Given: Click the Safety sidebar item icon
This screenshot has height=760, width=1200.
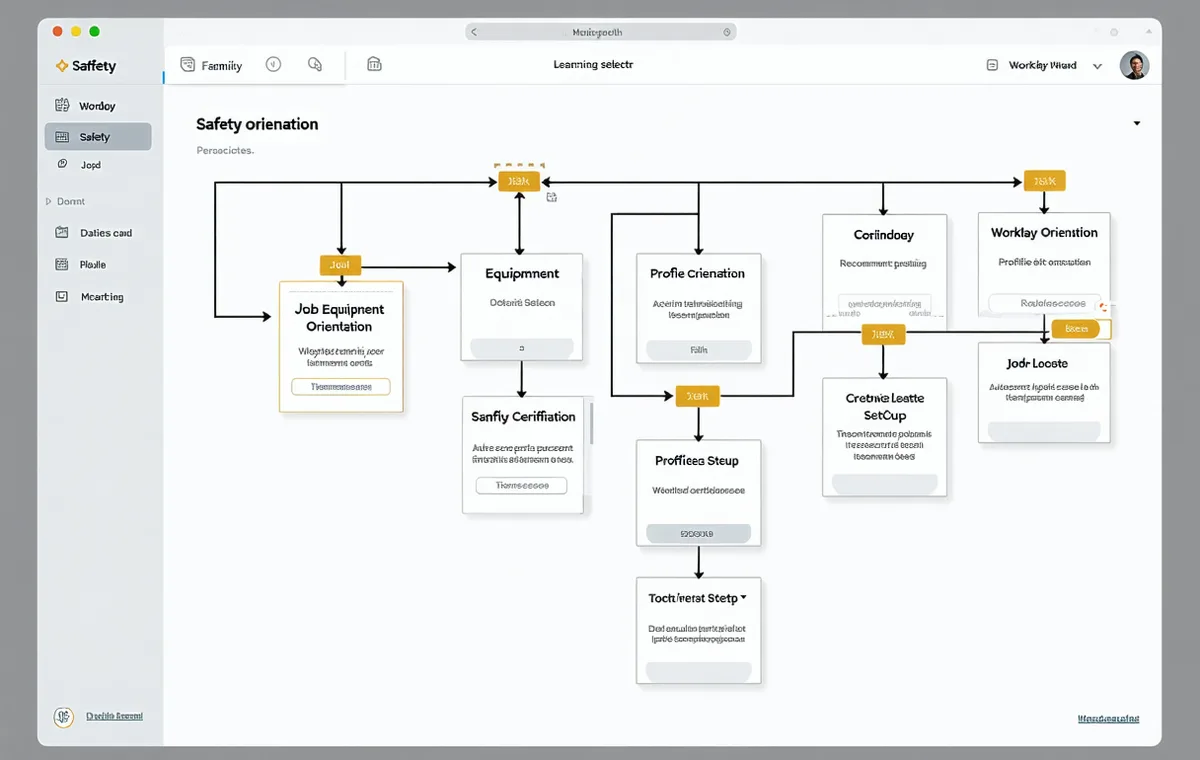Looking at the screenshot, I should [62, 137].
